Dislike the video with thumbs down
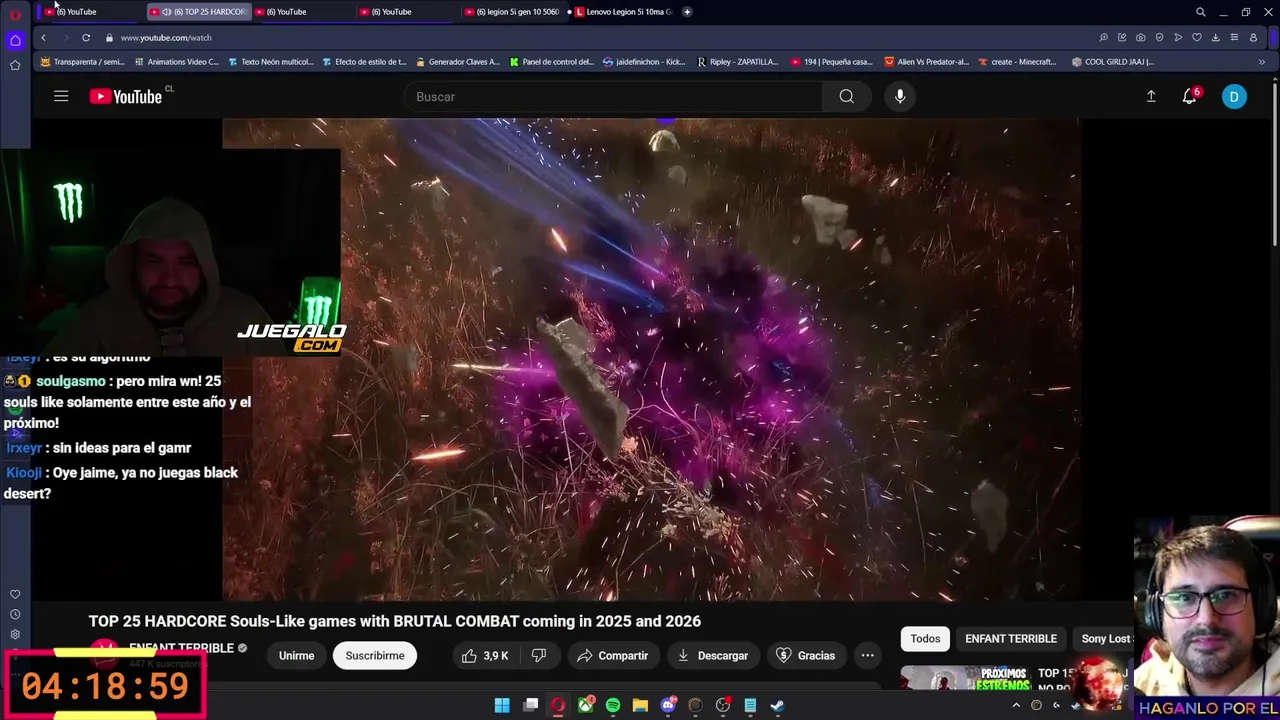The height and width of the screenshot is (720, 1280). (539, 655)
